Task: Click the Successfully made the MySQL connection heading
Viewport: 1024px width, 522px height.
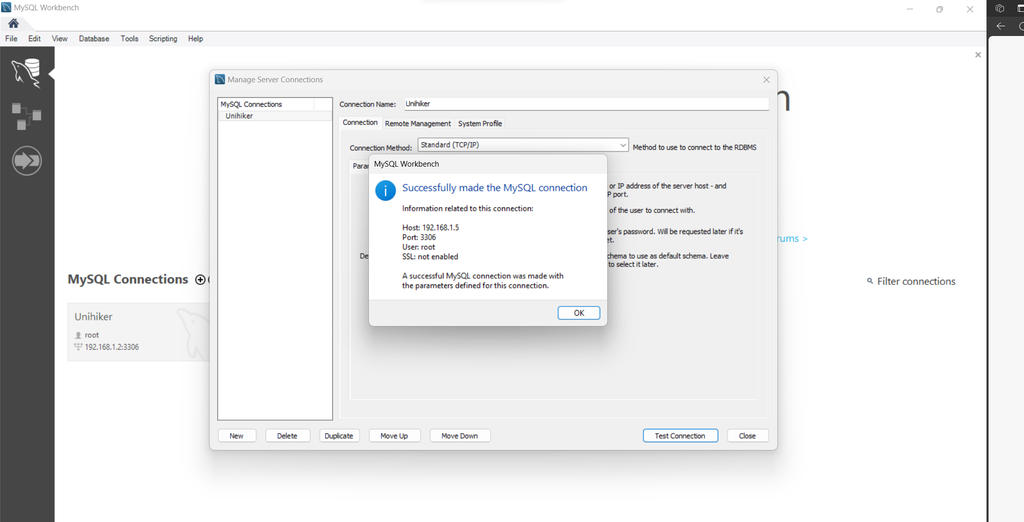Action: click(x=494, y=188)
